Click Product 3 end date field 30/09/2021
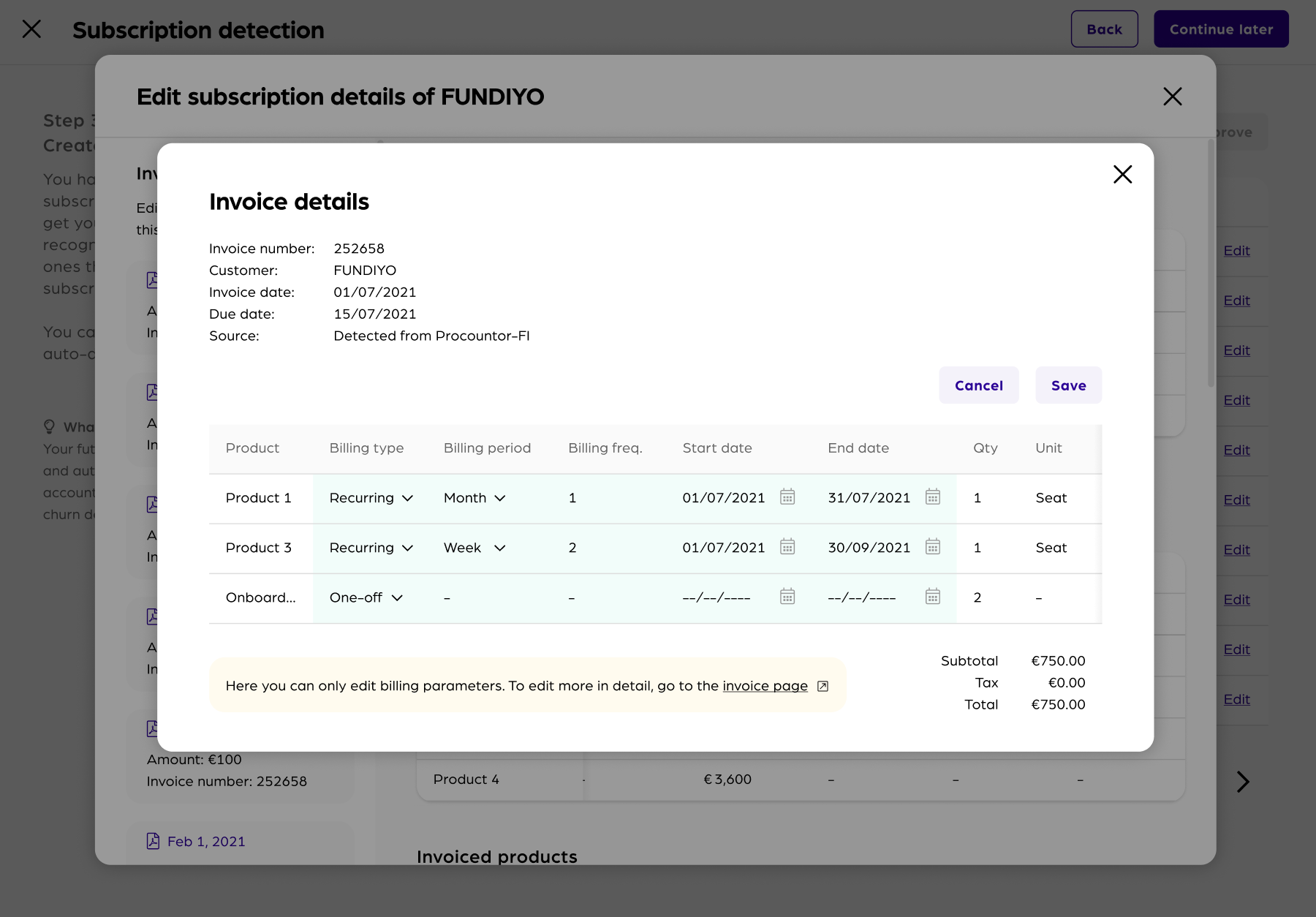The image size is (1316, 917). click(869, 548)
